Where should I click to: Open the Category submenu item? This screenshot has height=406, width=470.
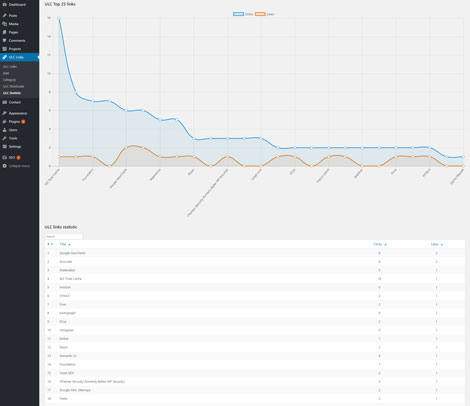pyautogui.click(x=9, y=80)
